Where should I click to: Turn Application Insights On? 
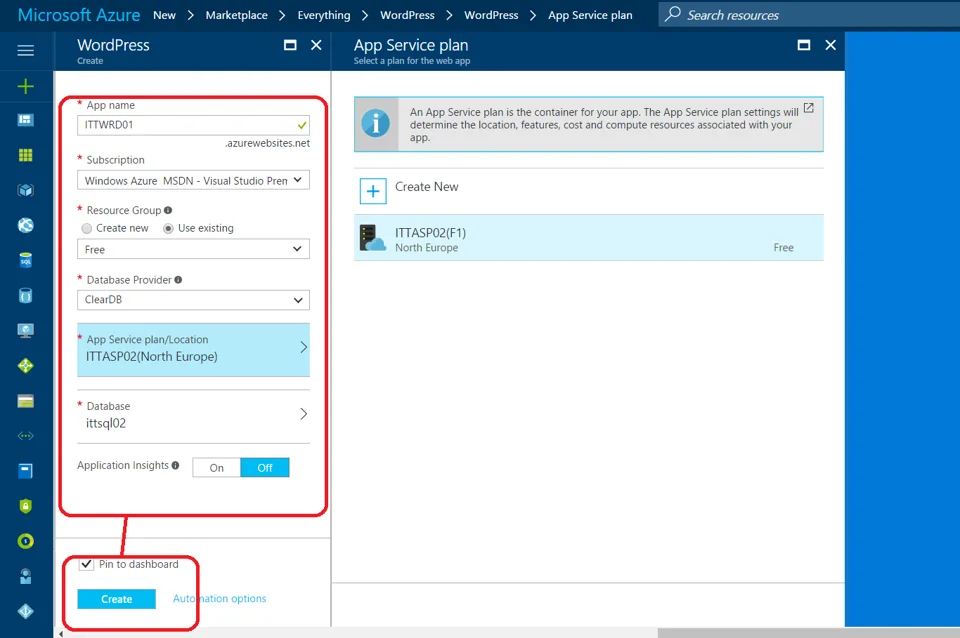(x=216, y=468)
